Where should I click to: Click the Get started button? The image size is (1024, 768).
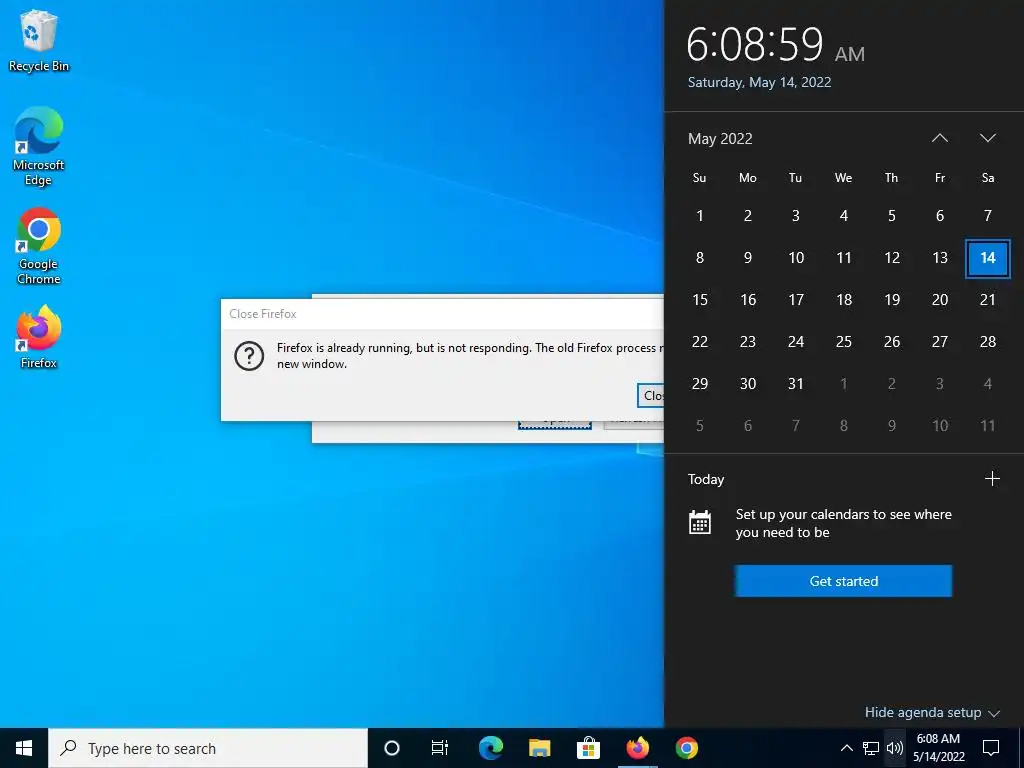[843, 581]
